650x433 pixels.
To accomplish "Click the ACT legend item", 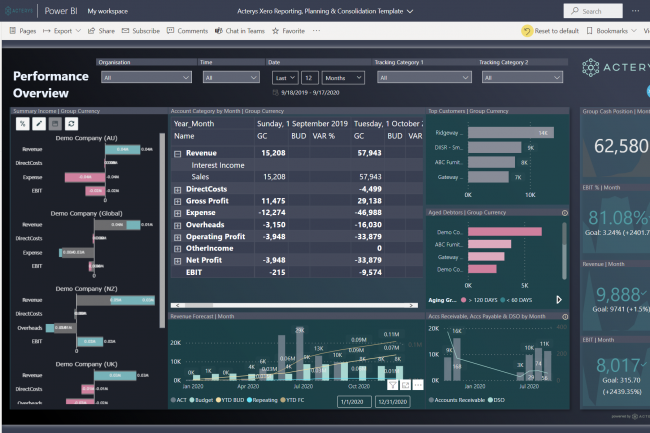I will coord(179,400).
